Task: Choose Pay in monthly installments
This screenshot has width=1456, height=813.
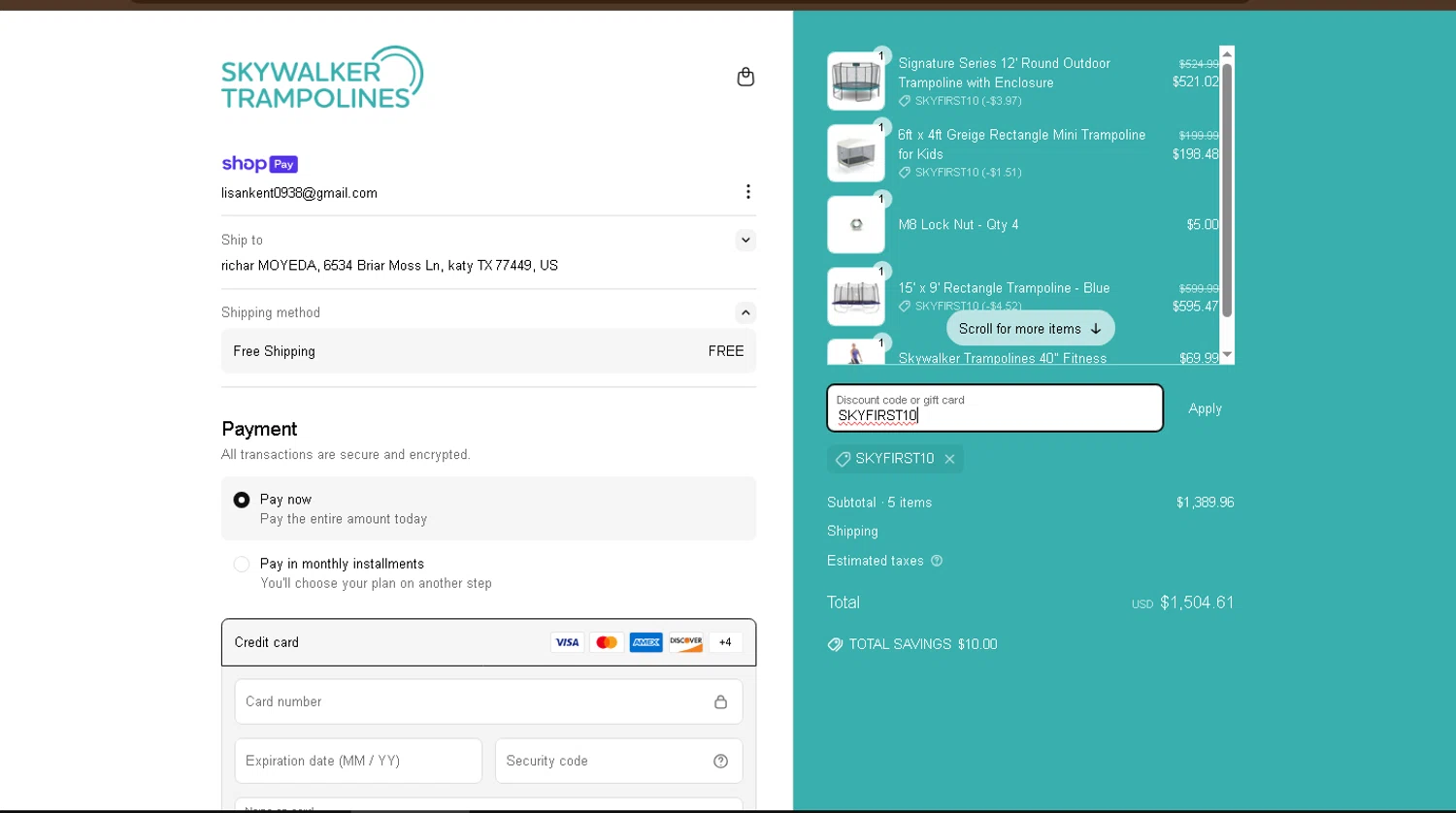Action: tap(242, 564)
